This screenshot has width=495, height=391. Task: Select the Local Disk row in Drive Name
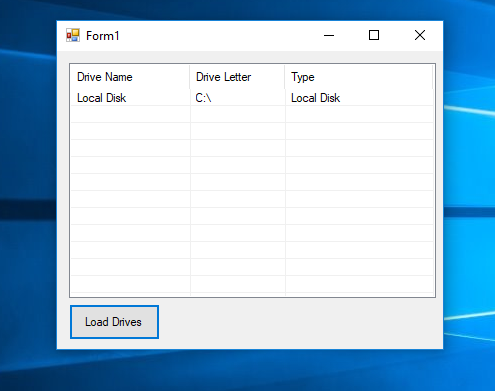point(101,98)
